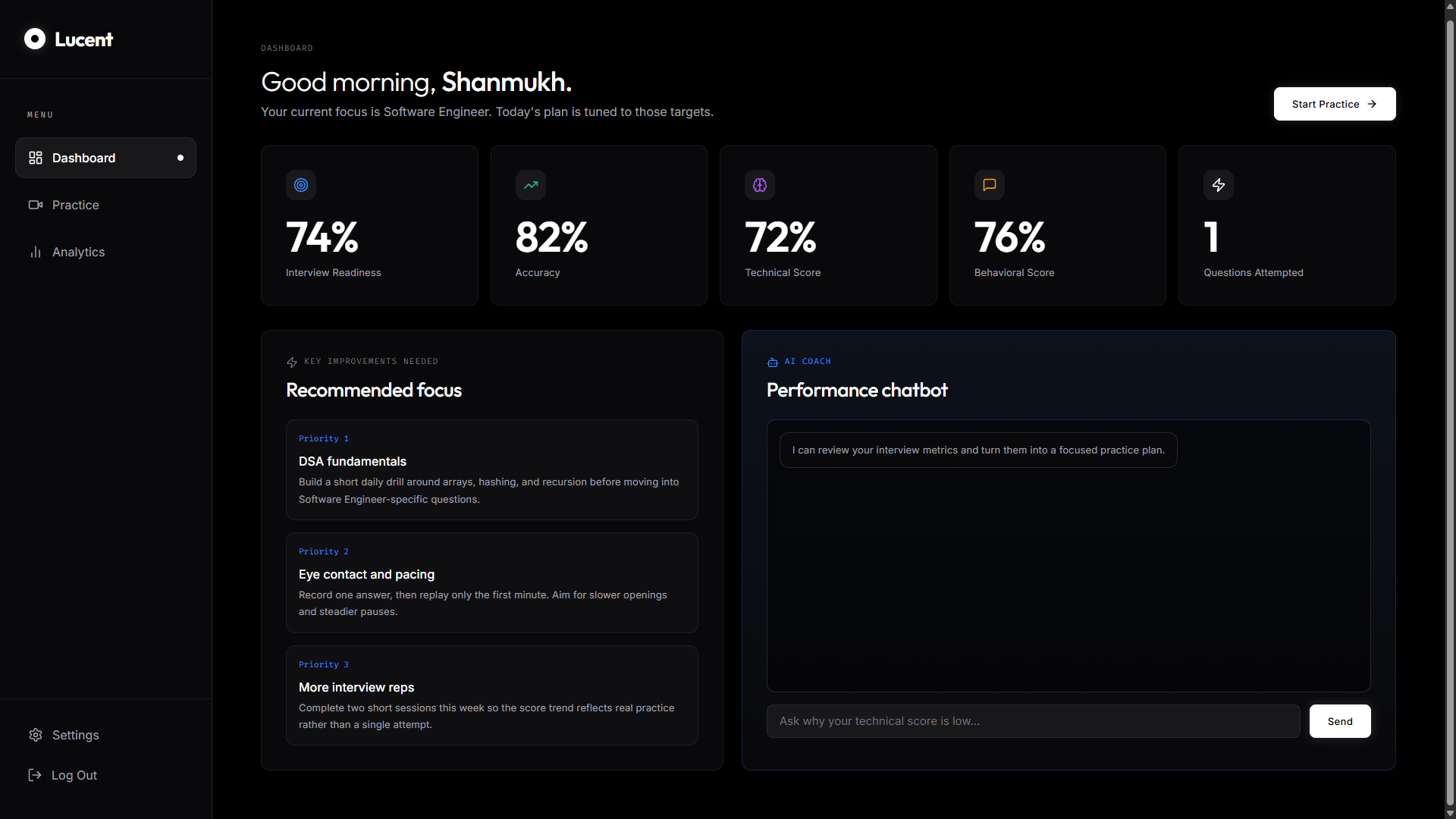Click the Behavioral Score chat bubble icon
The width and height of the screenshot is (1456, 819).
[990, 185]
